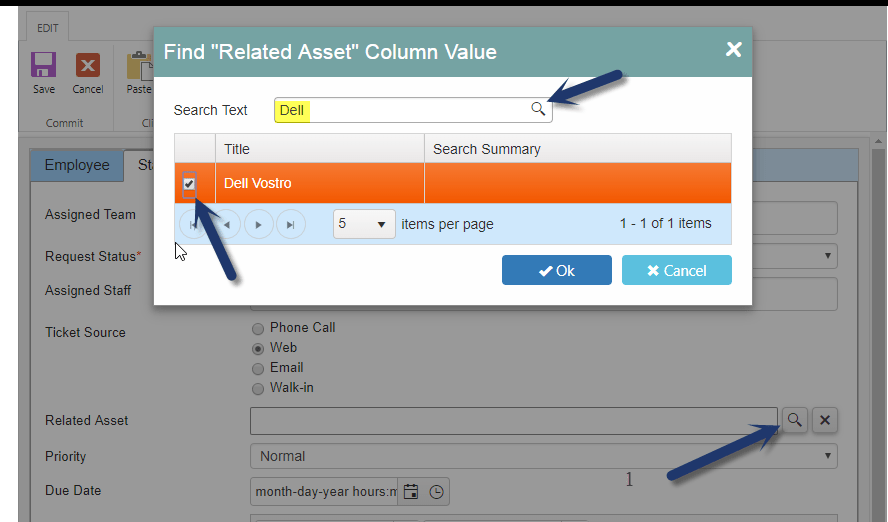Click the Cancel ribbon icon
The height and width of the screenshot is (522, 888).
[88, 65]
